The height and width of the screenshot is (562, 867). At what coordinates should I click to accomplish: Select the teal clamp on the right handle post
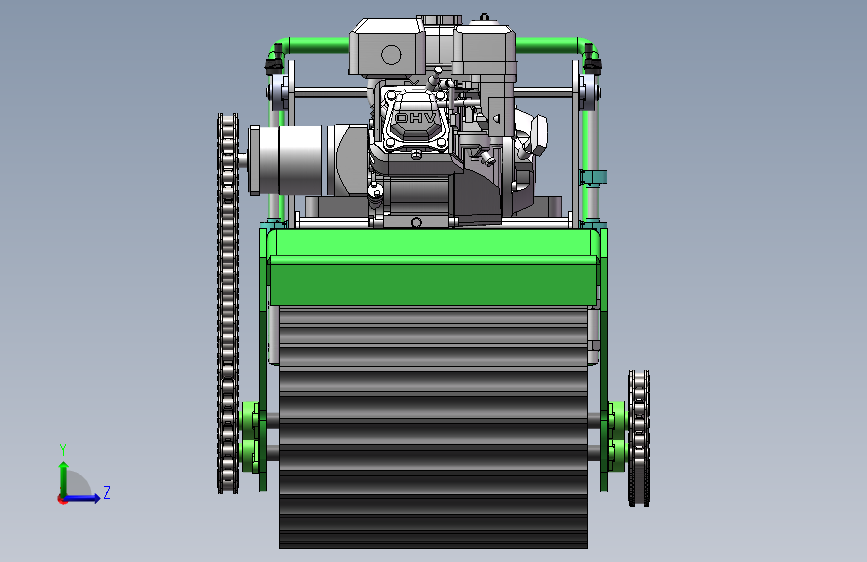593,178
